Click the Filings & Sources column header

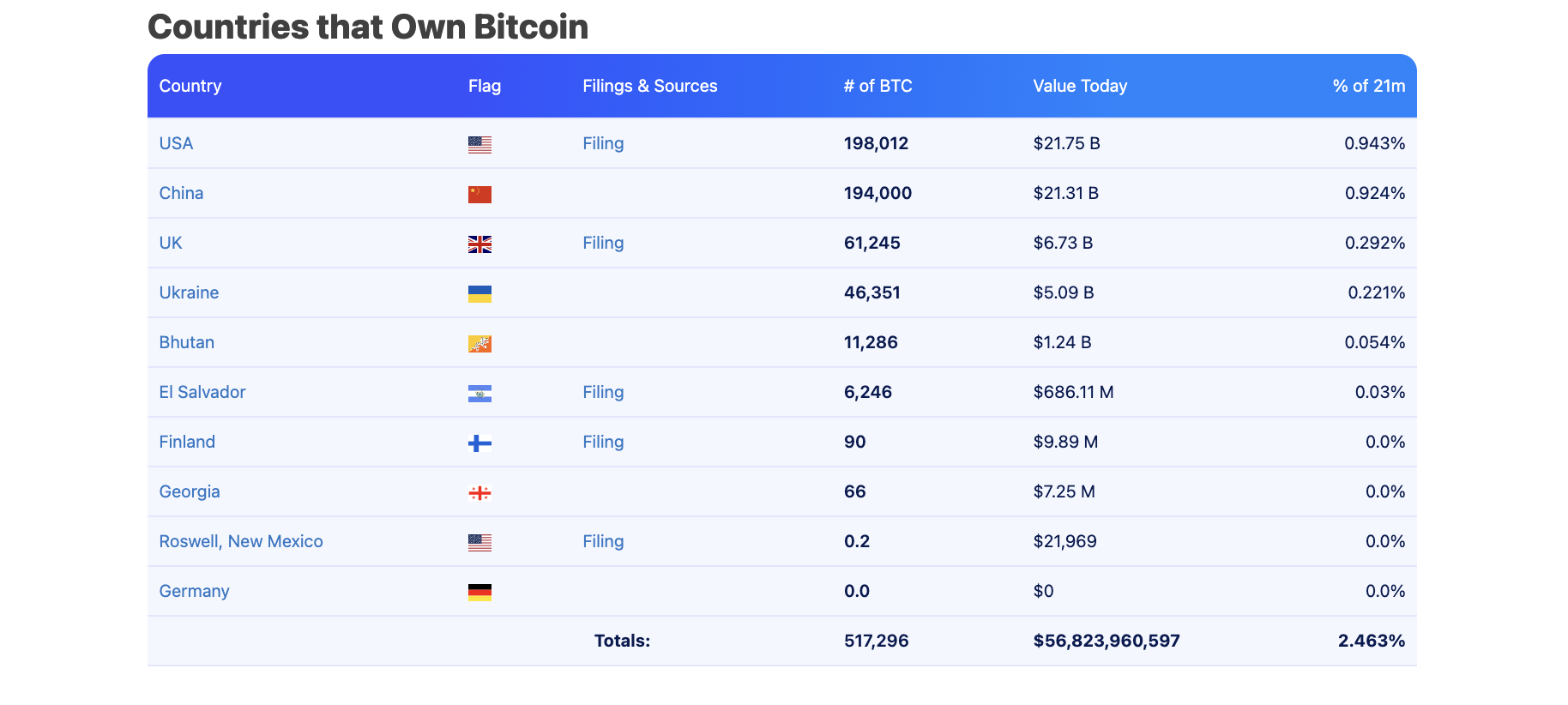coord(650,86)
